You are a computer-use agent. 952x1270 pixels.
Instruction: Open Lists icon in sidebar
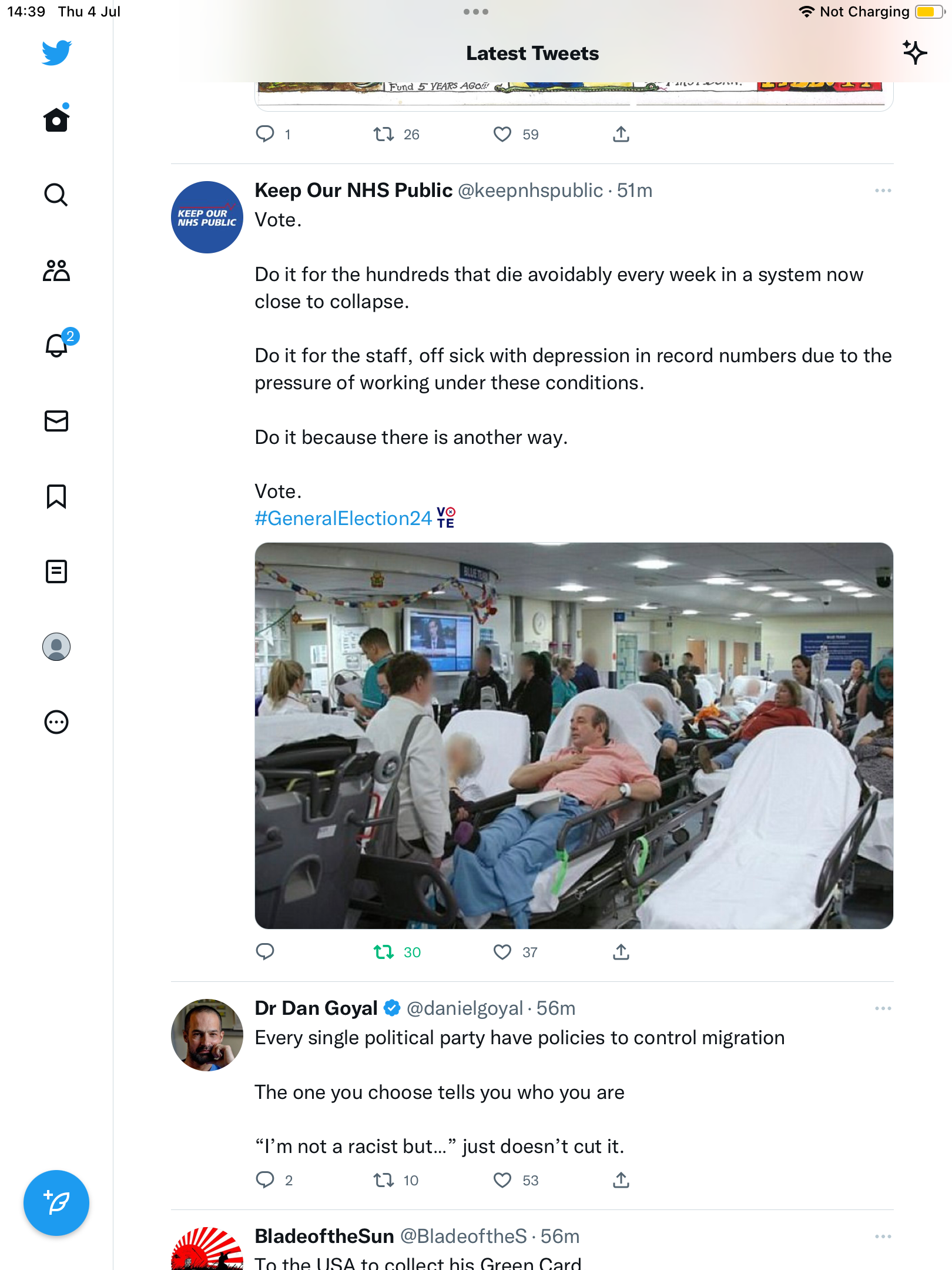[56, 571]
